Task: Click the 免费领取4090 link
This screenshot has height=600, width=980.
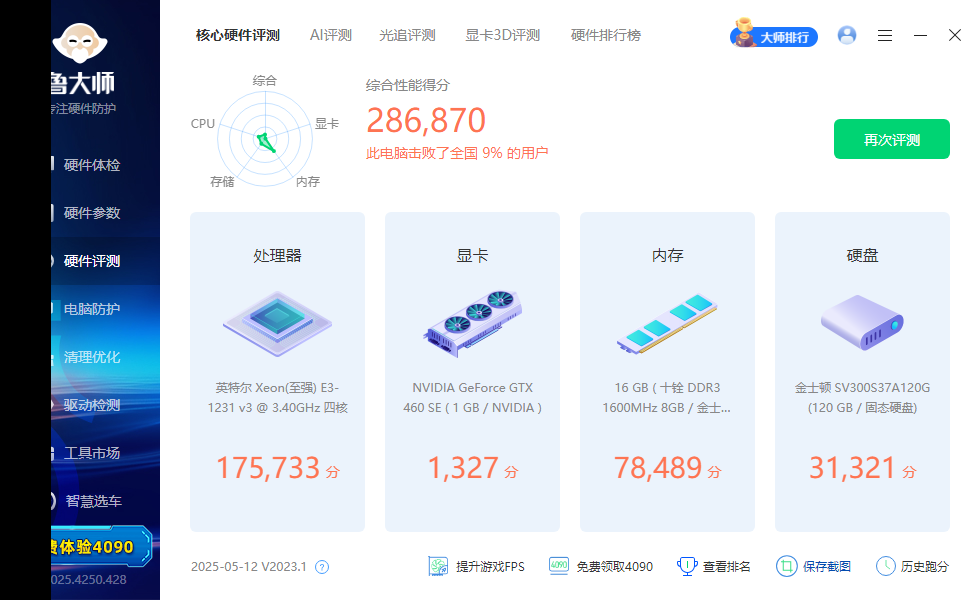Action: (614, 567)
